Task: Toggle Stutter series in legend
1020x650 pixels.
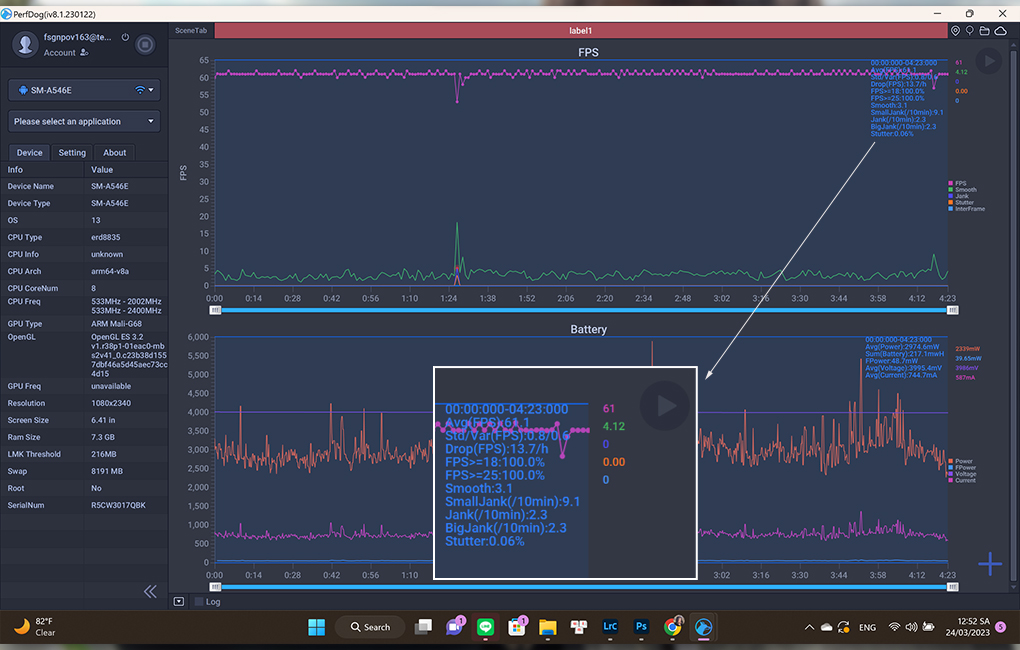Action: [x=961, y=202]
